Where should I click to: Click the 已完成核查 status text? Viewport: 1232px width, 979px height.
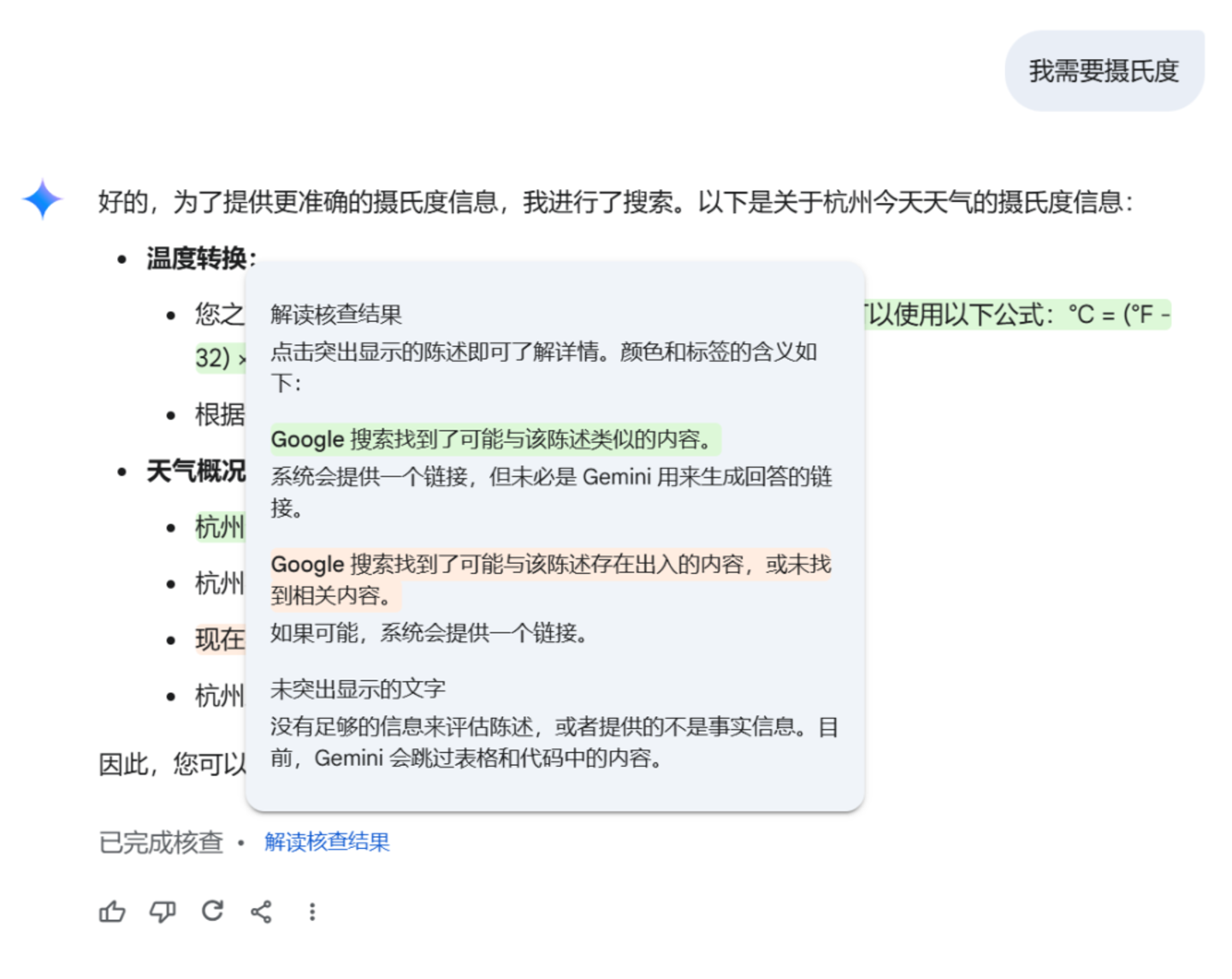161,843
